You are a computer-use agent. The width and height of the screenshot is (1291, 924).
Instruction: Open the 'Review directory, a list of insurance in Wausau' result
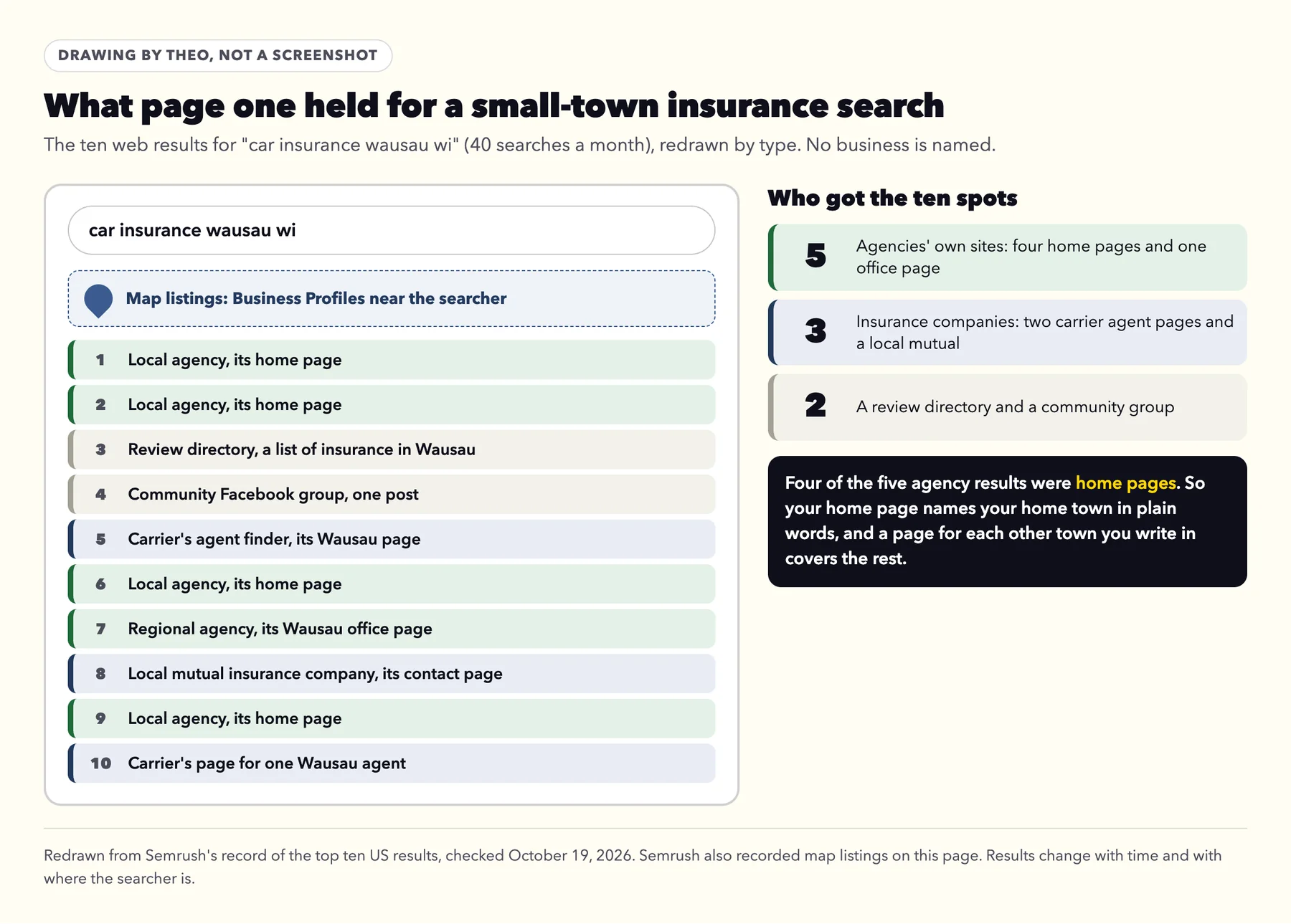[392, 449]
